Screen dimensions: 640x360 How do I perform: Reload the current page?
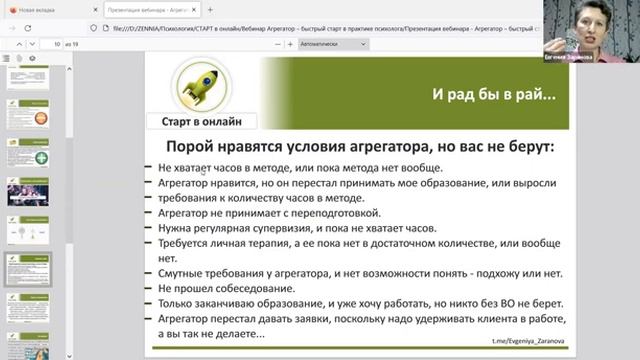[28, 28]
